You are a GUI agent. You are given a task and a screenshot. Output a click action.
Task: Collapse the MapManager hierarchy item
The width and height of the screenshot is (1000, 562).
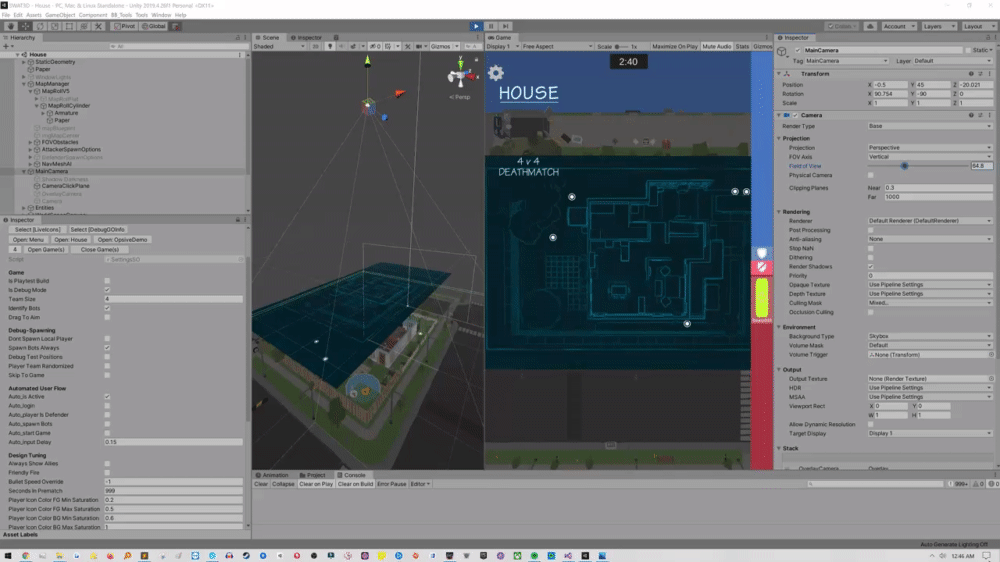click(x=24, y=84)
